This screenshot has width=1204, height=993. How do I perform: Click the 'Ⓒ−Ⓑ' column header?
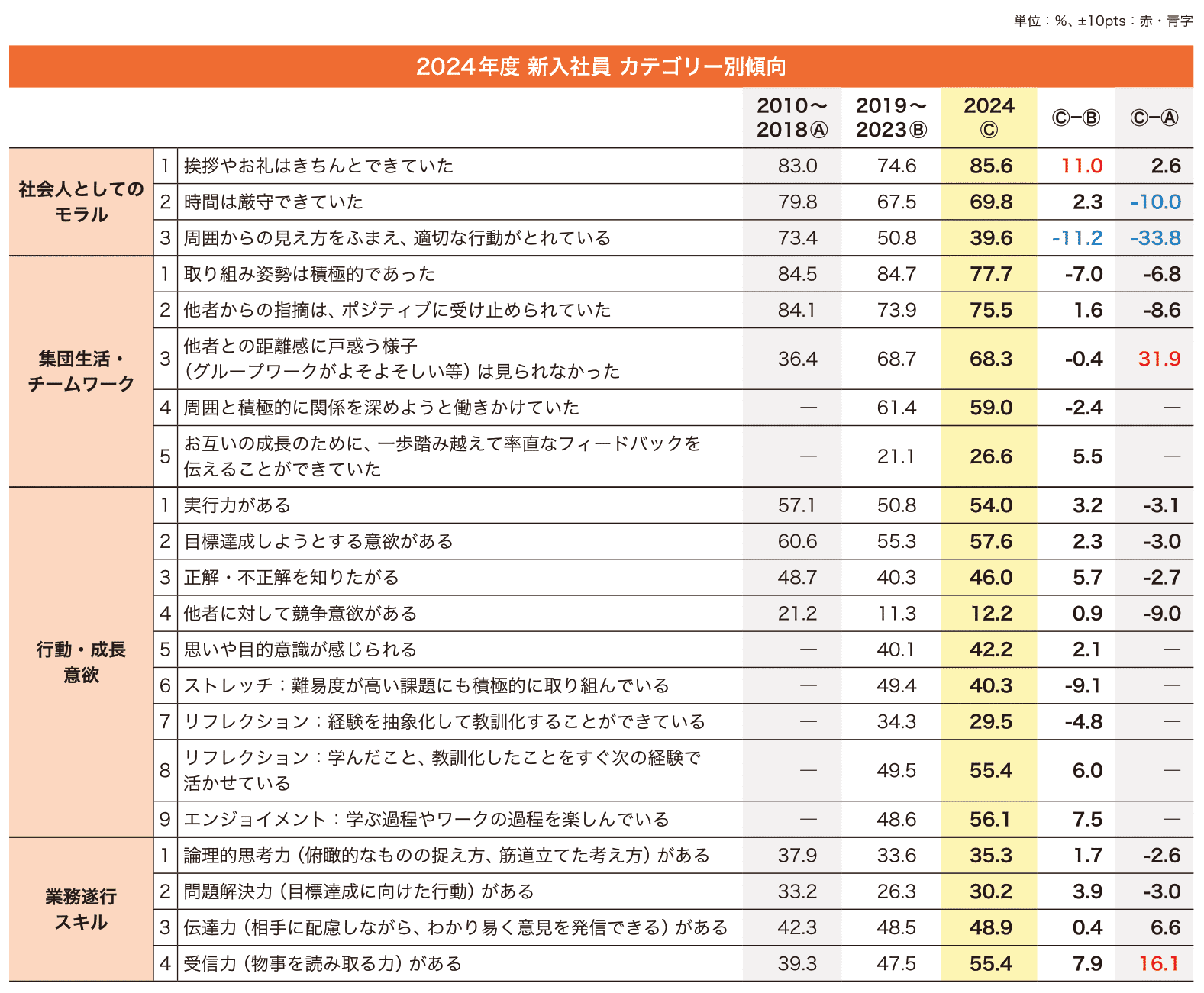[1076, 118]
